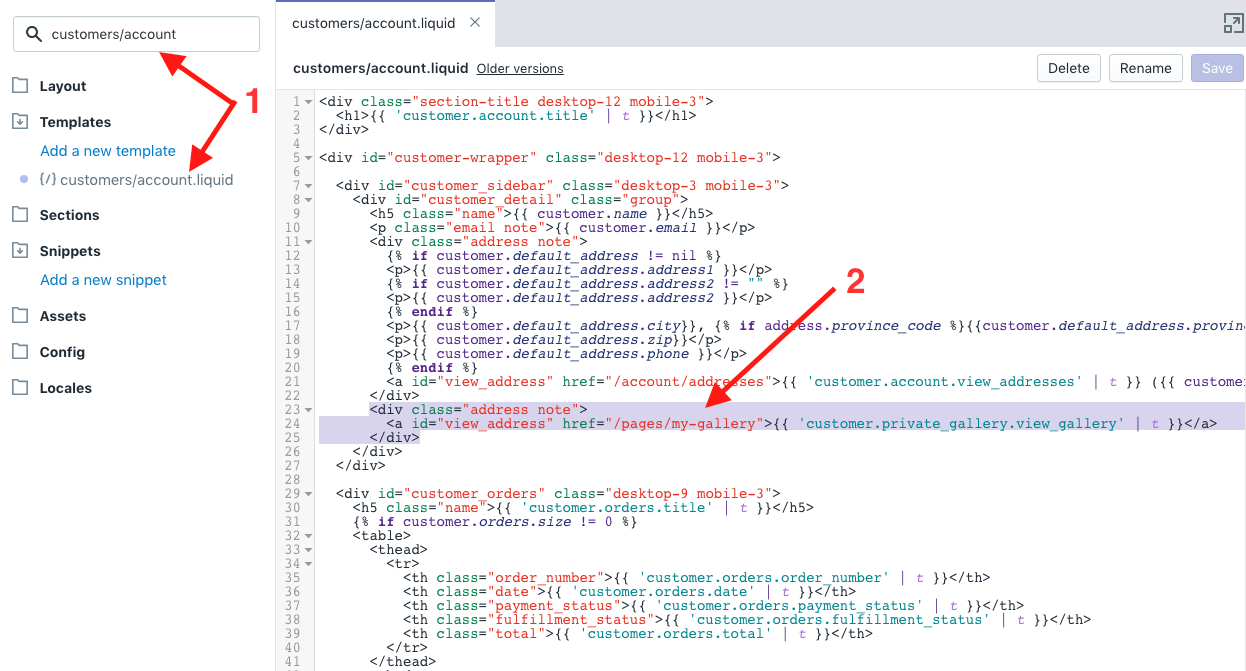Fold code at line 34
This screenshot has height=671, width=1246.
[308, 564]
